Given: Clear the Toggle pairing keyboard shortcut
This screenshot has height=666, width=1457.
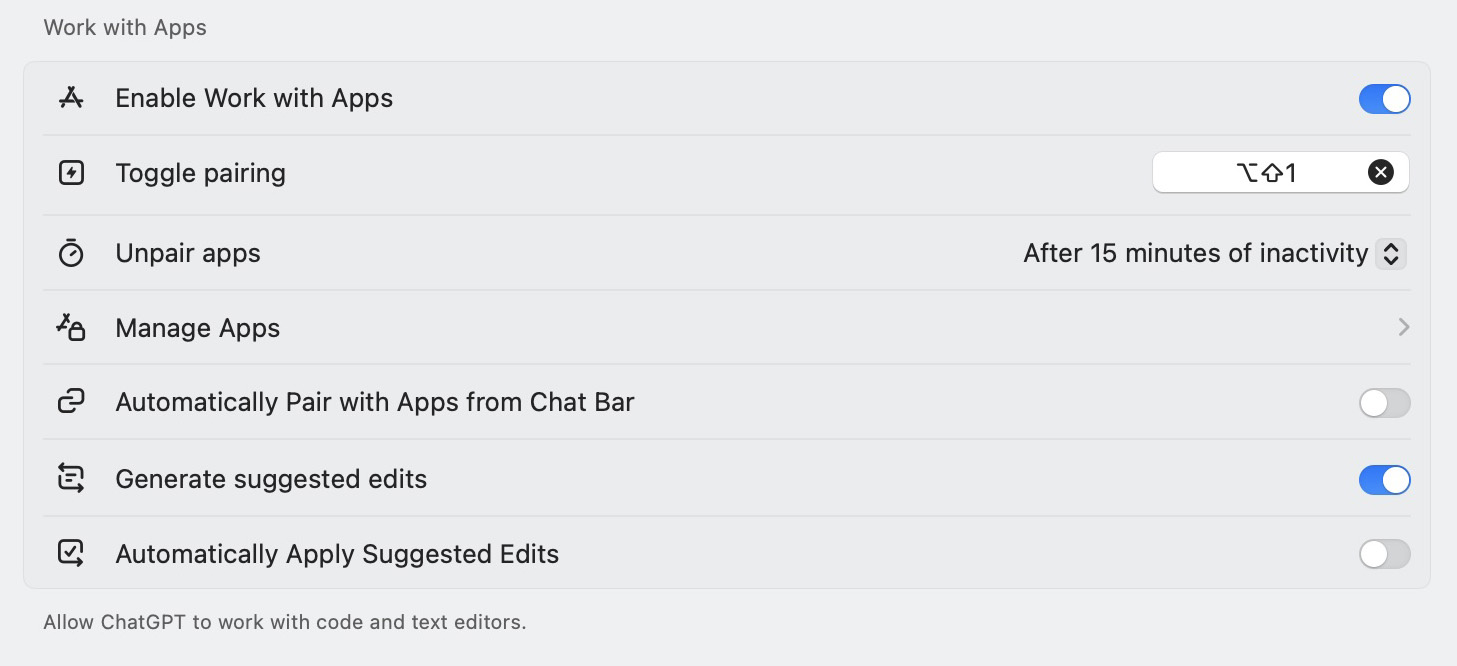Looking at the screenshot, I should pyautogui.click(x=1380, y=173).
